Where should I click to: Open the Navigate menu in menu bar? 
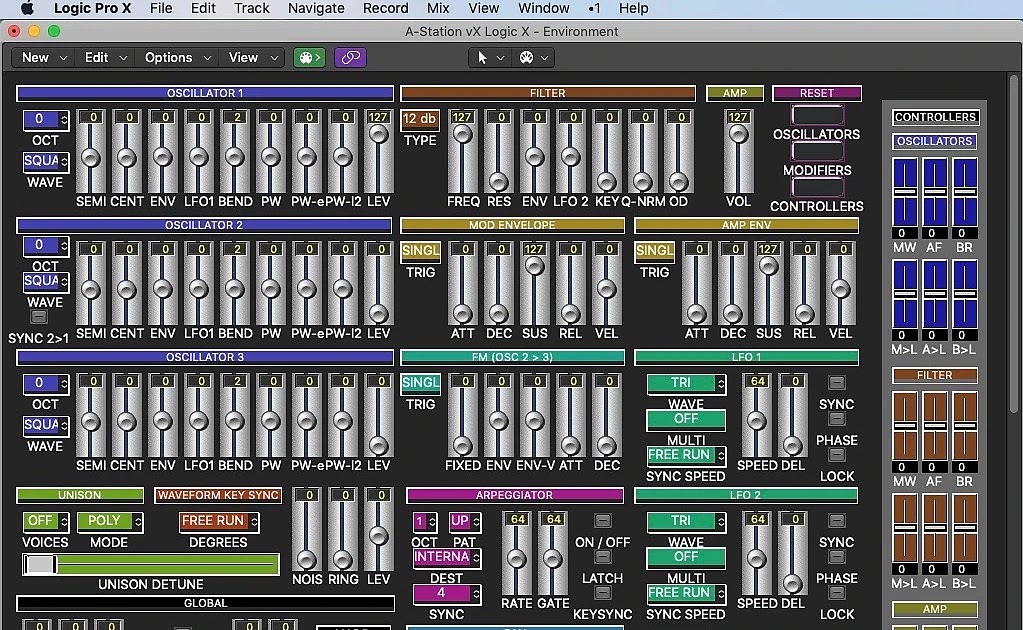pyautogui.click(x=316, y=8)
